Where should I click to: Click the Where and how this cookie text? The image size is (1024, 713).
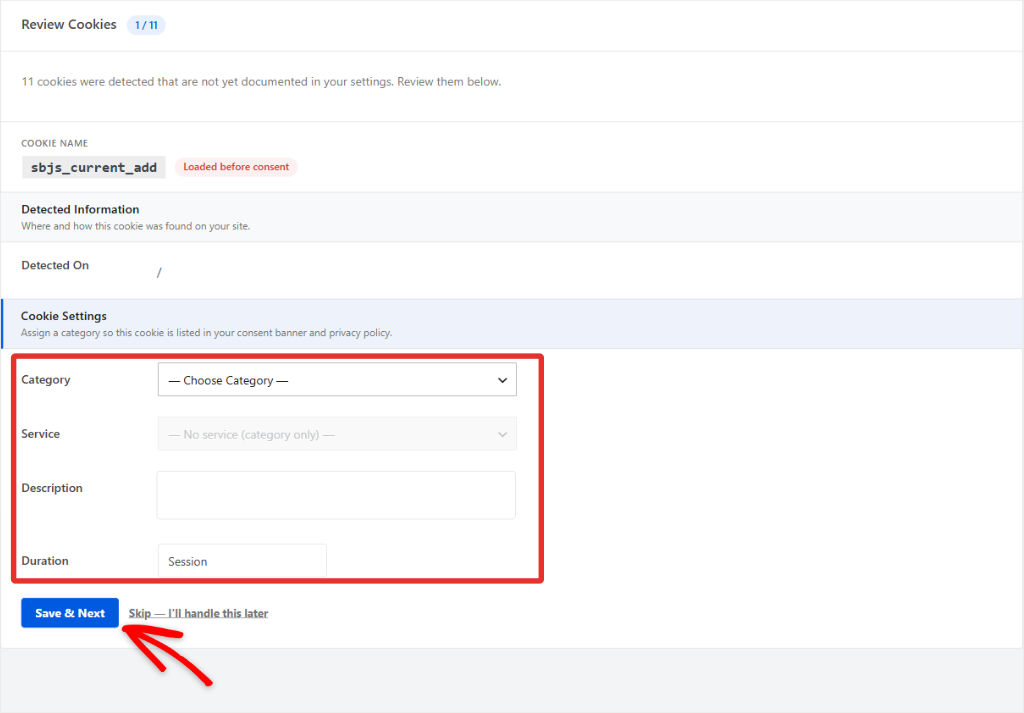[x=136, y=227]
